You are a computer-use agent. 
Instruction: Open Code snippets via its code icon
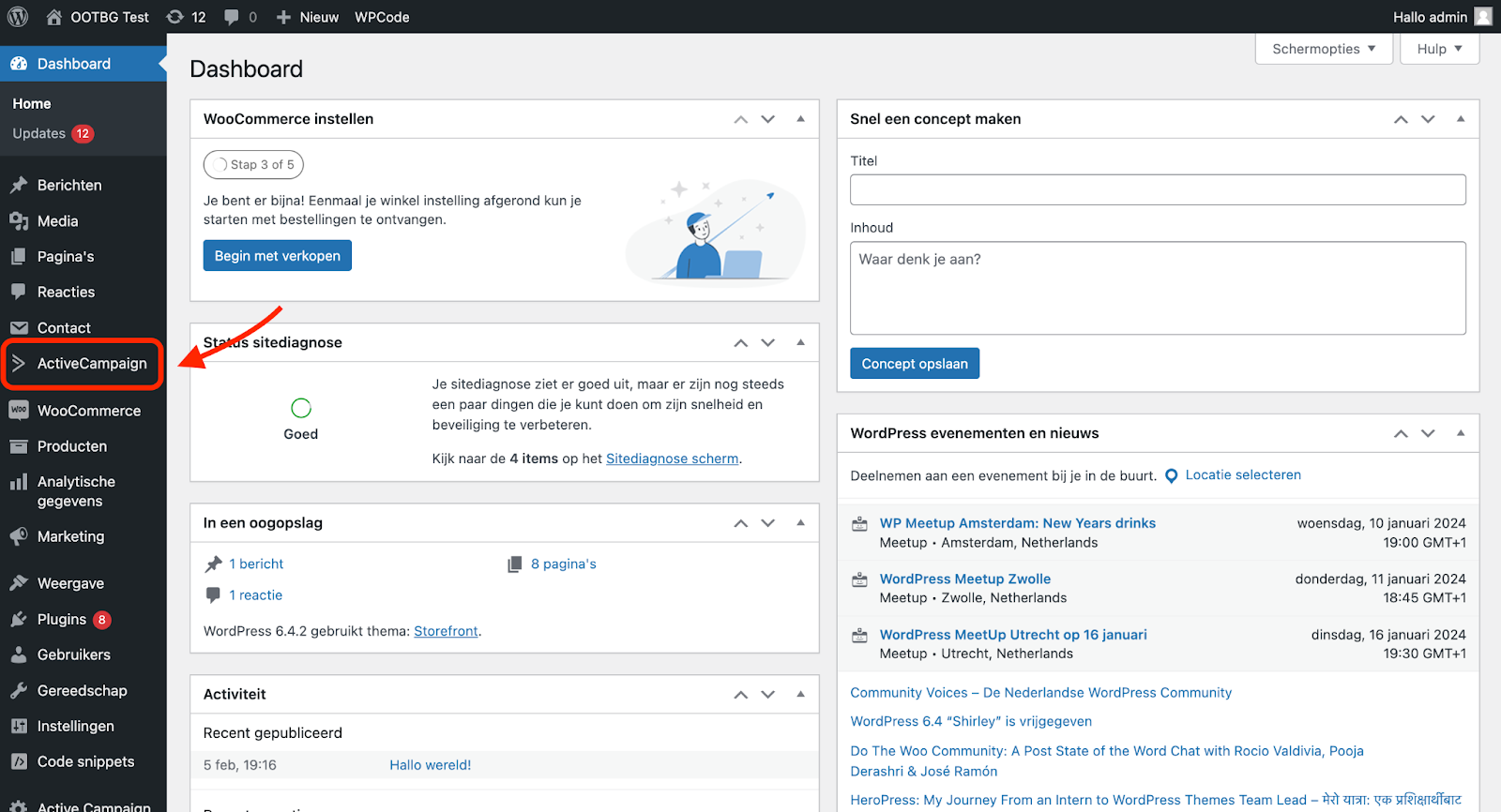[19, 761]
